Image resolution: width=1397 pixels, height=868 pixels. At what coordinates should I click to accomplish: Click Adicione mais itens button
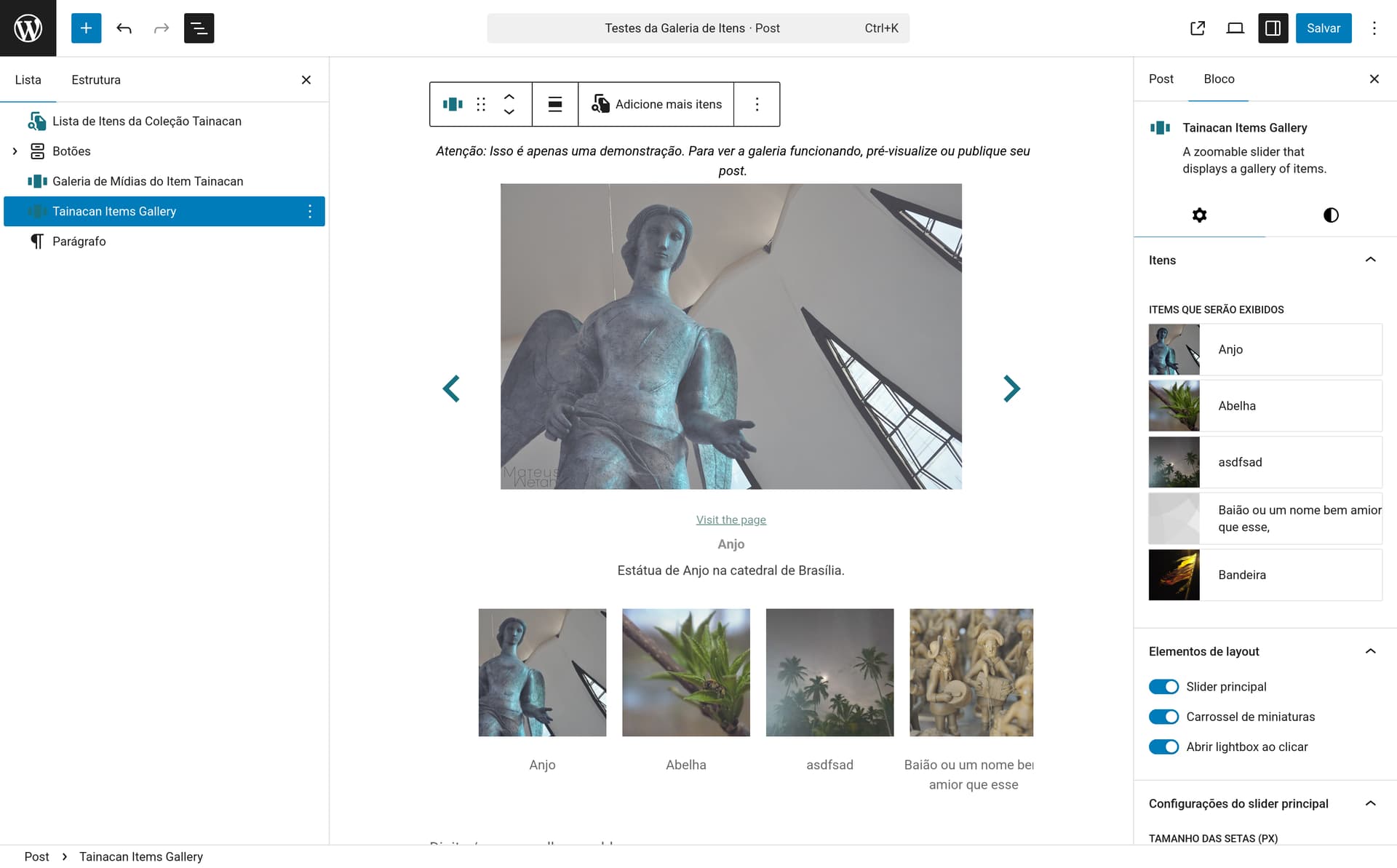coord(656,104)
